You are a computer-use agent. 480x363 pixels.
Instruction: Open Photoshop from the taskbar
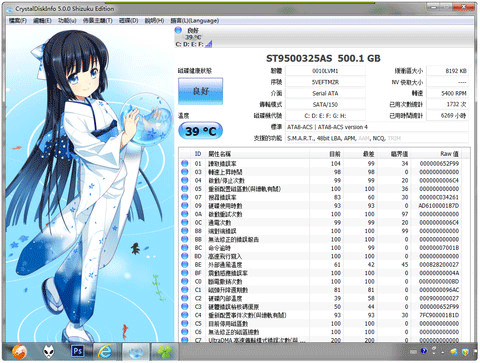(77, 351)
